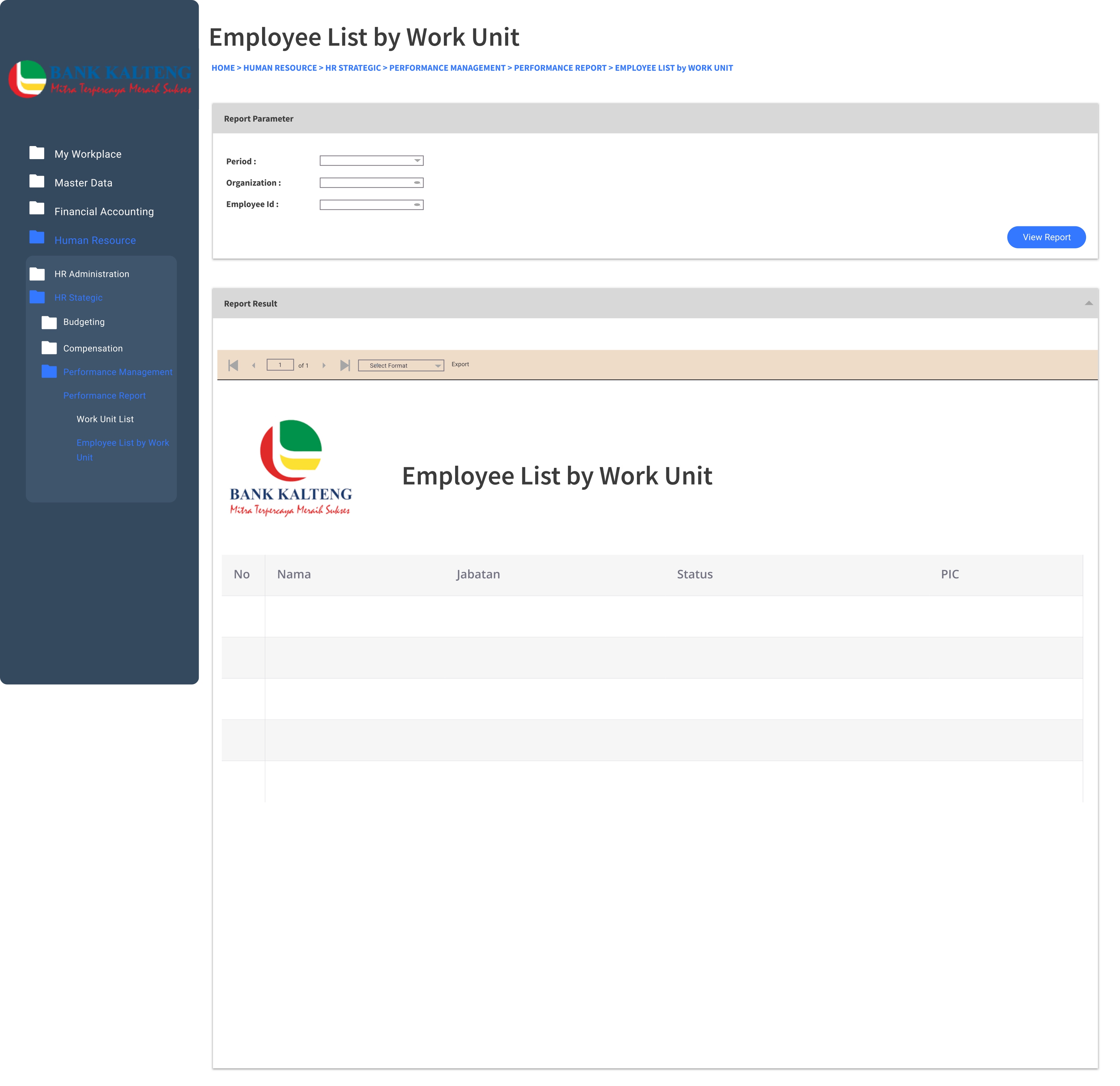Click the Export link
This screenshot has height=1086, width=1120.
point(460,365)
